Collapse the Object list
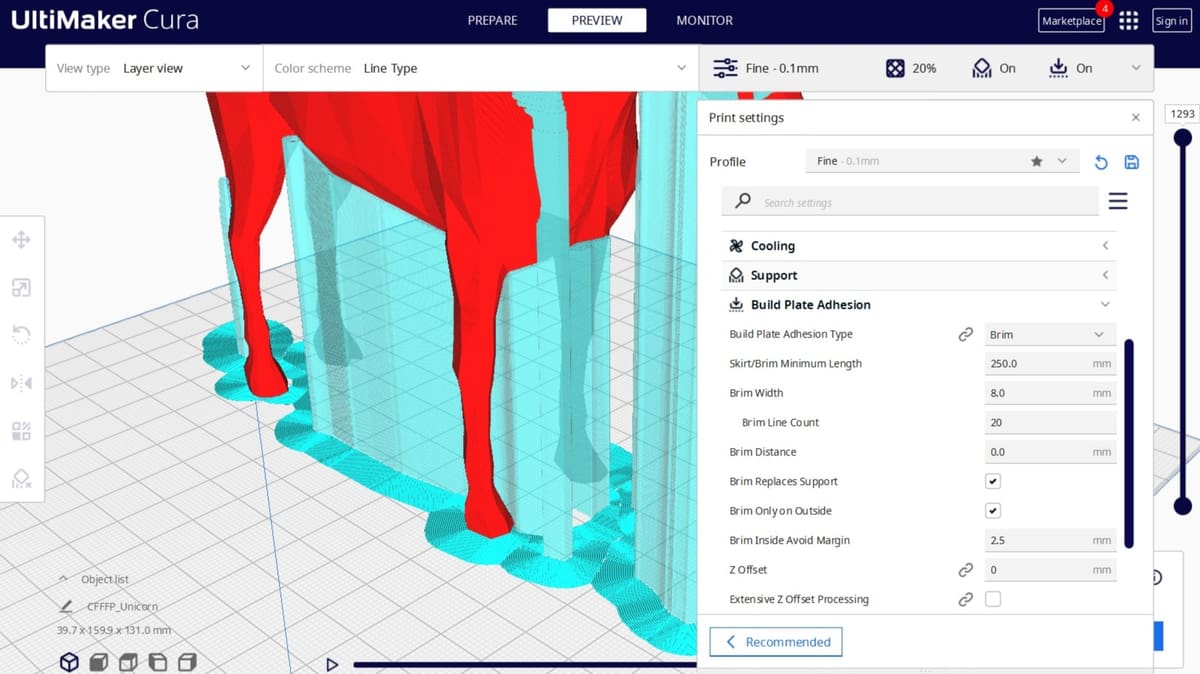The image size is (1200, 674). point(64,579)
